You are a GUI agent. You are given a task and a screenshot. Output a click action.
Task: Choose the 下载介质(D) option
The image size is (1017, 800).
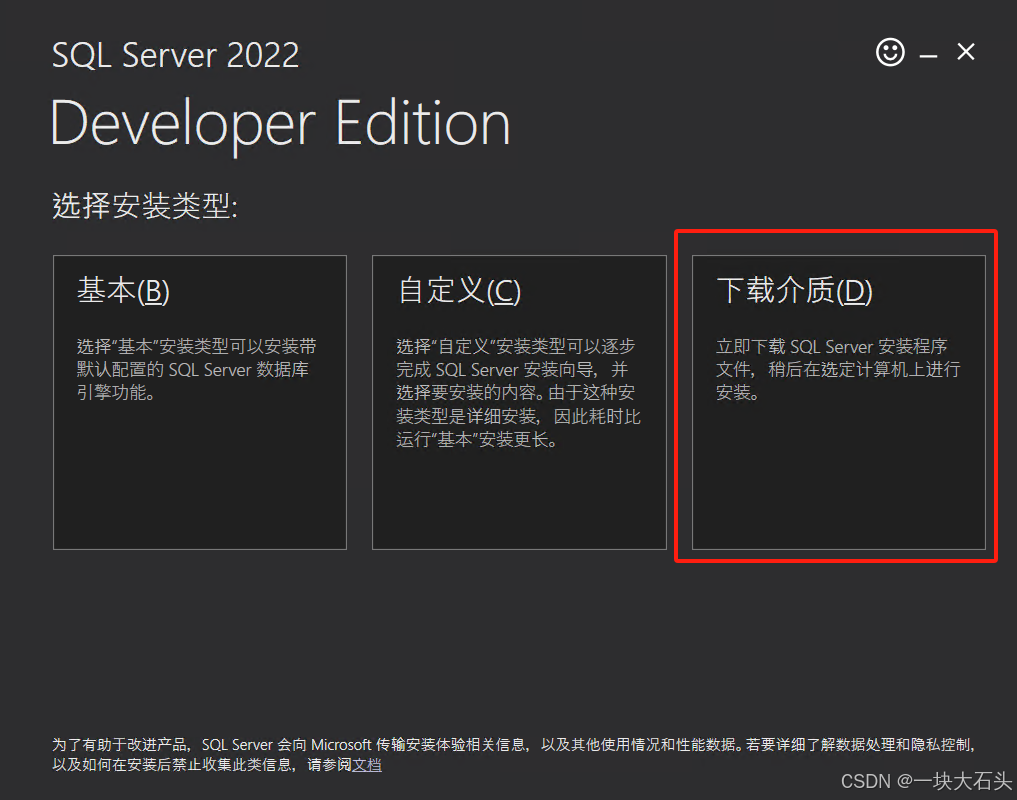coord(839,402)
